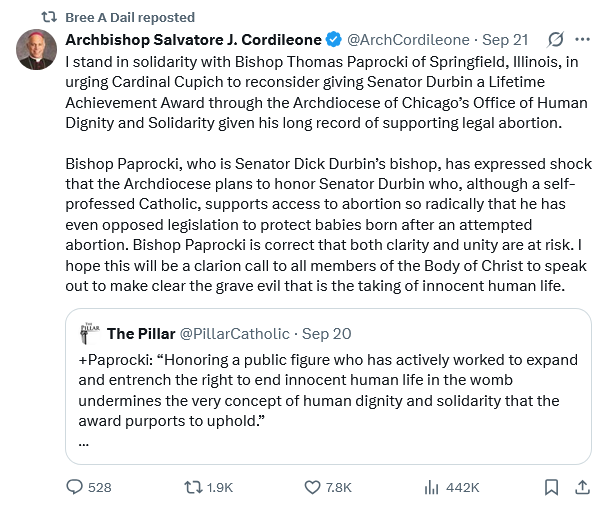Click the Sep 21 timestamp
This screenshot has width=609, height=508.
click(505, 40)
